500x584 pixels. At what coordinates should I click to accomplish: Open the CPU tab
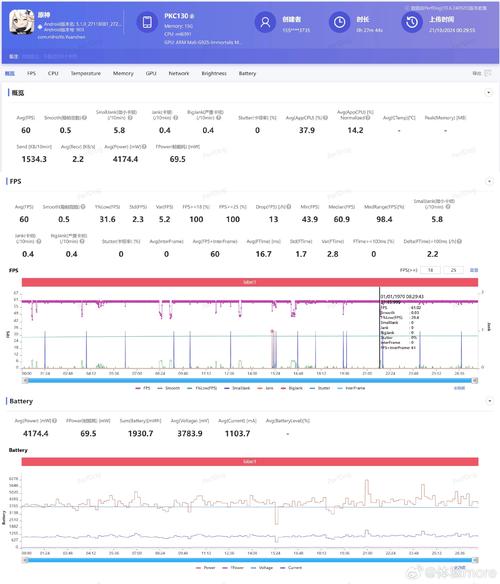tap(53, 73)
